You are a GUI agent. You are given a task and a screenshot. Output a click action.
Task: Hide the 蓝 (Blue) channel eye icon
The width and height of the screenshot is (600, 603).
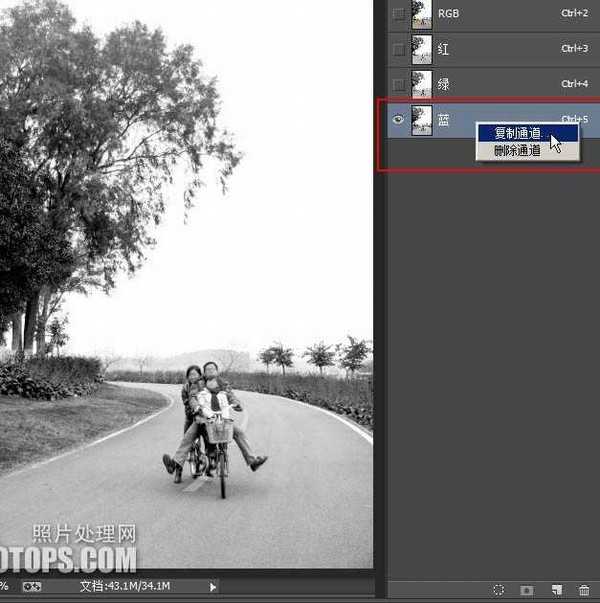[x=399, y=120]
